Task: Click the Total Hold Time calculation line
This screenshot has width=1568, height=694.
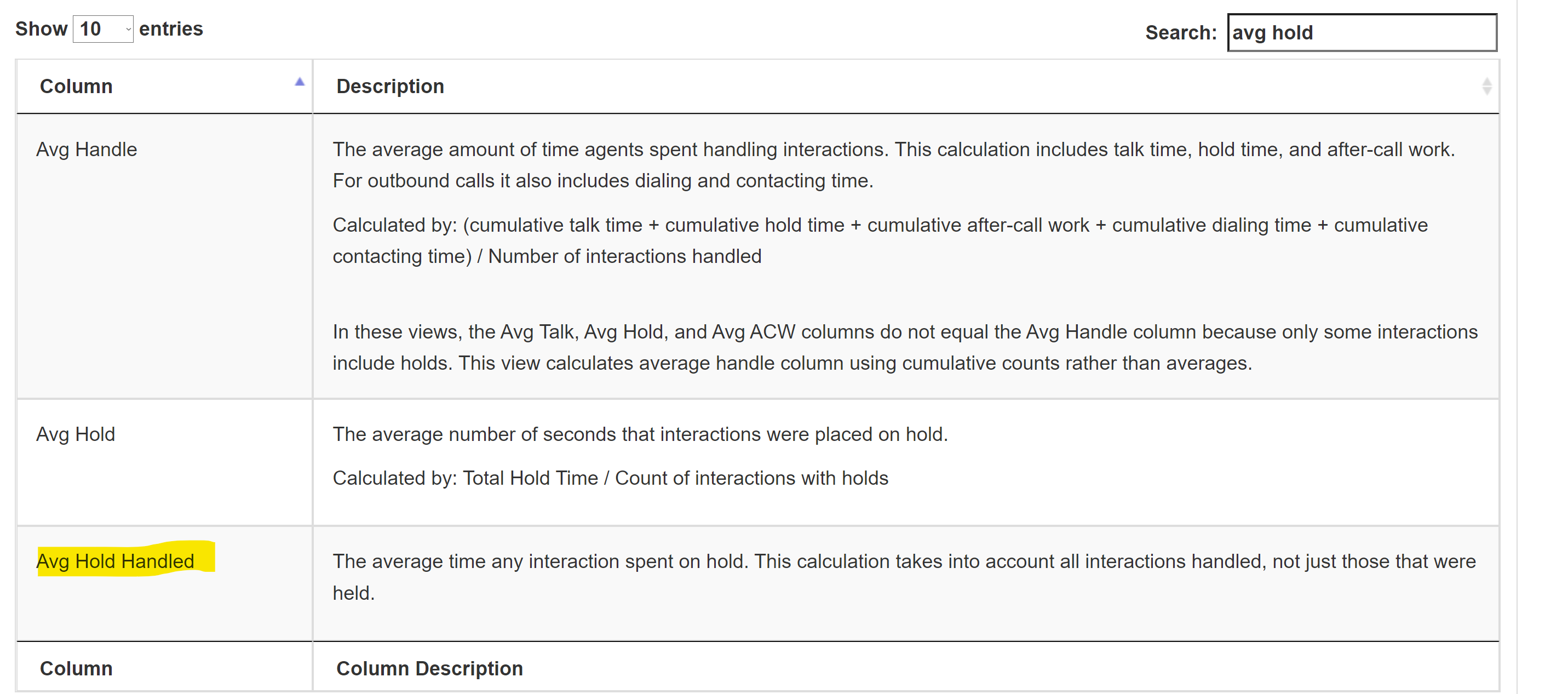Action: click(x=610, y=478)
